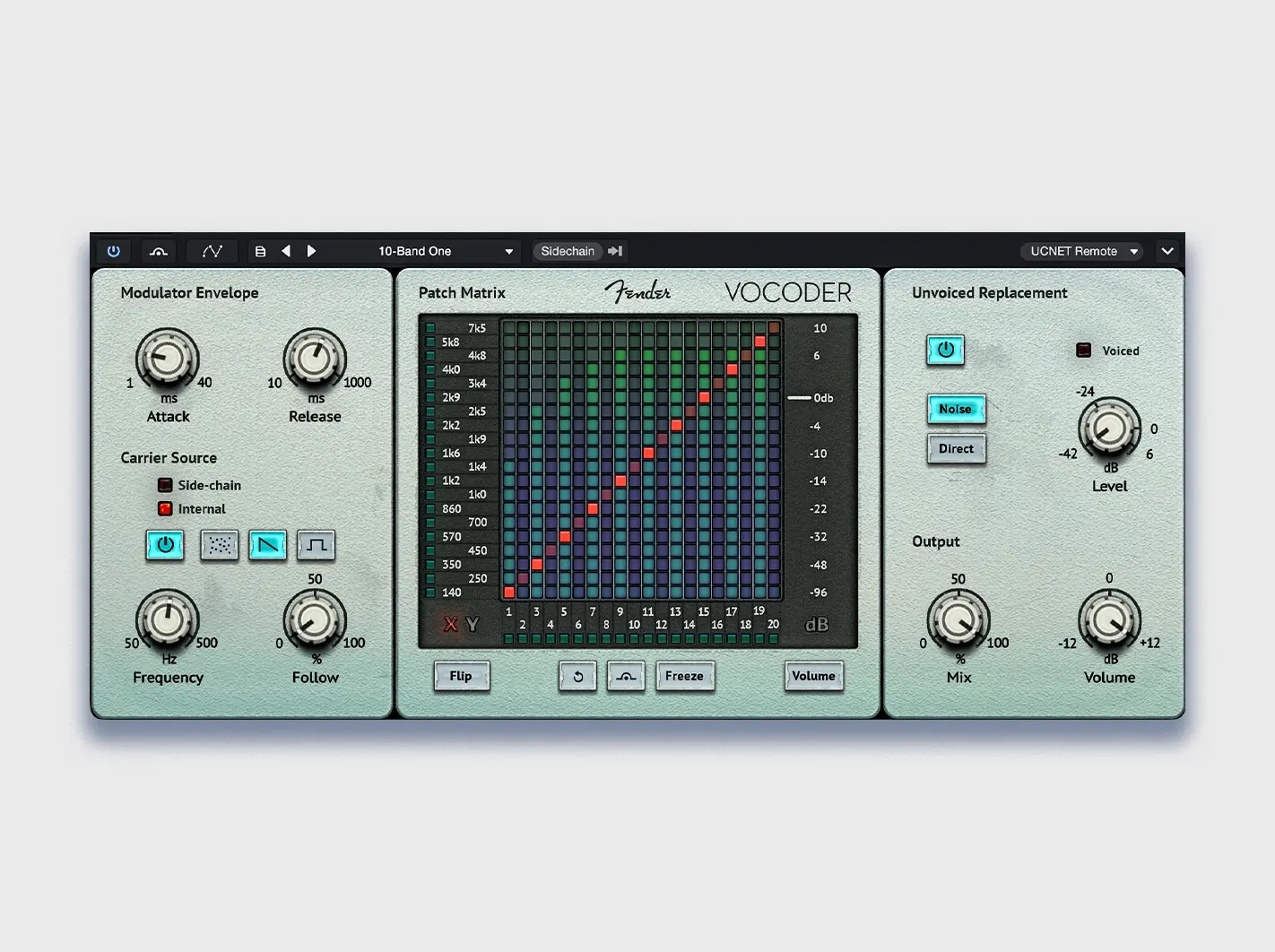Select the noise carrier waveform icon

(219, 545)
